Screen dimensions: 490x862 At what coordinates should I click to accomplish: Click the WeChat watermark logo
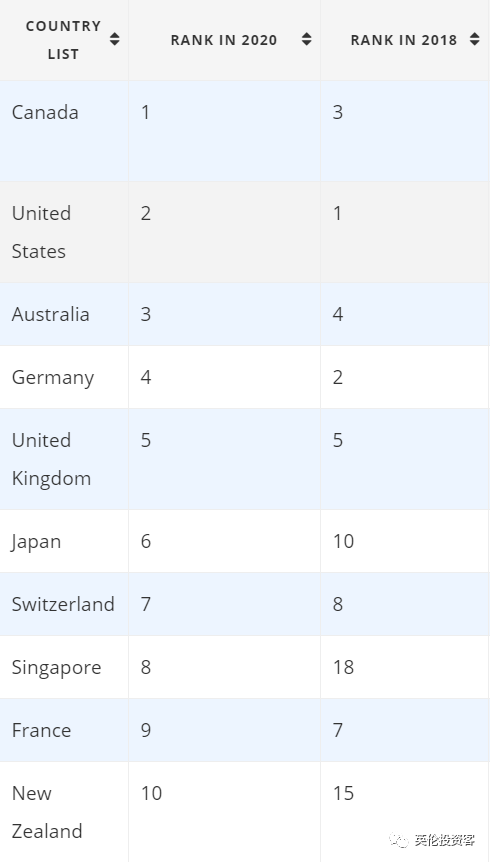399,841
